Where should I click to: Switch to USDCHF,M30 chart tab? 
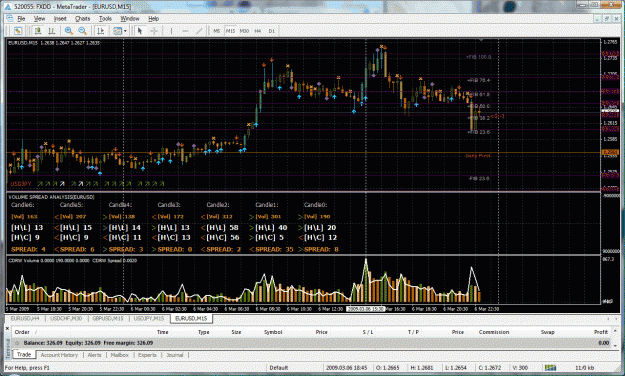[66, 319]
